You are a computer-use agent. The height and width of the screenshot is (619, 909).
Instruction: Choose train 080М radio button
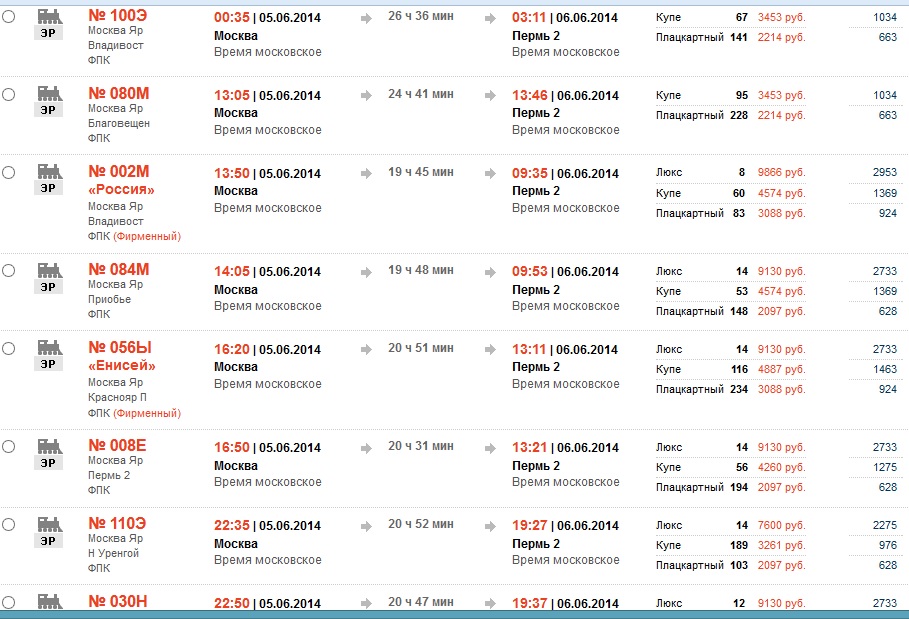pos(9,94)
